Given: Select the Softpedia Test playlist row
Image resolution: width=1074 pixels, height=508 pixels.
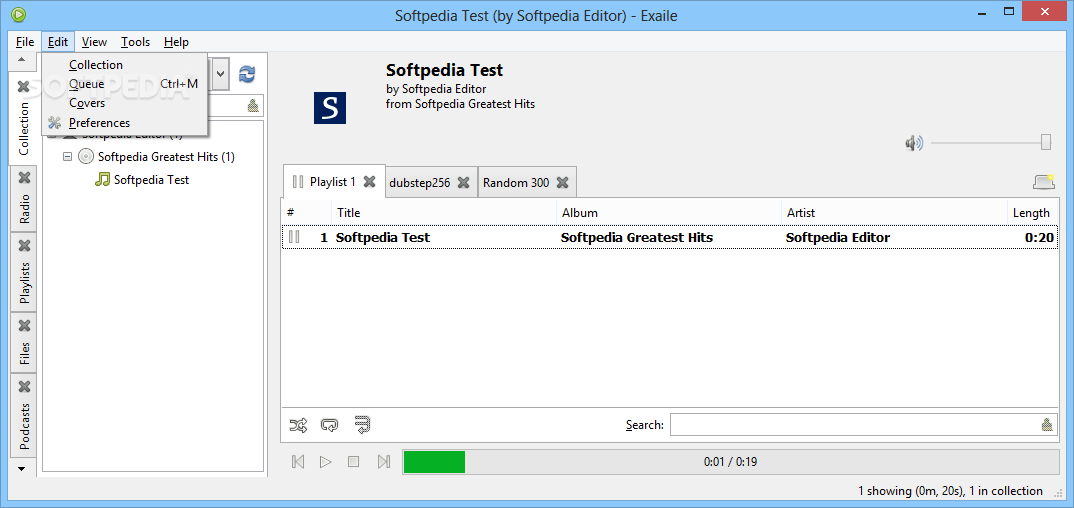Looking at the screenshot, I should tap(670, 238).
